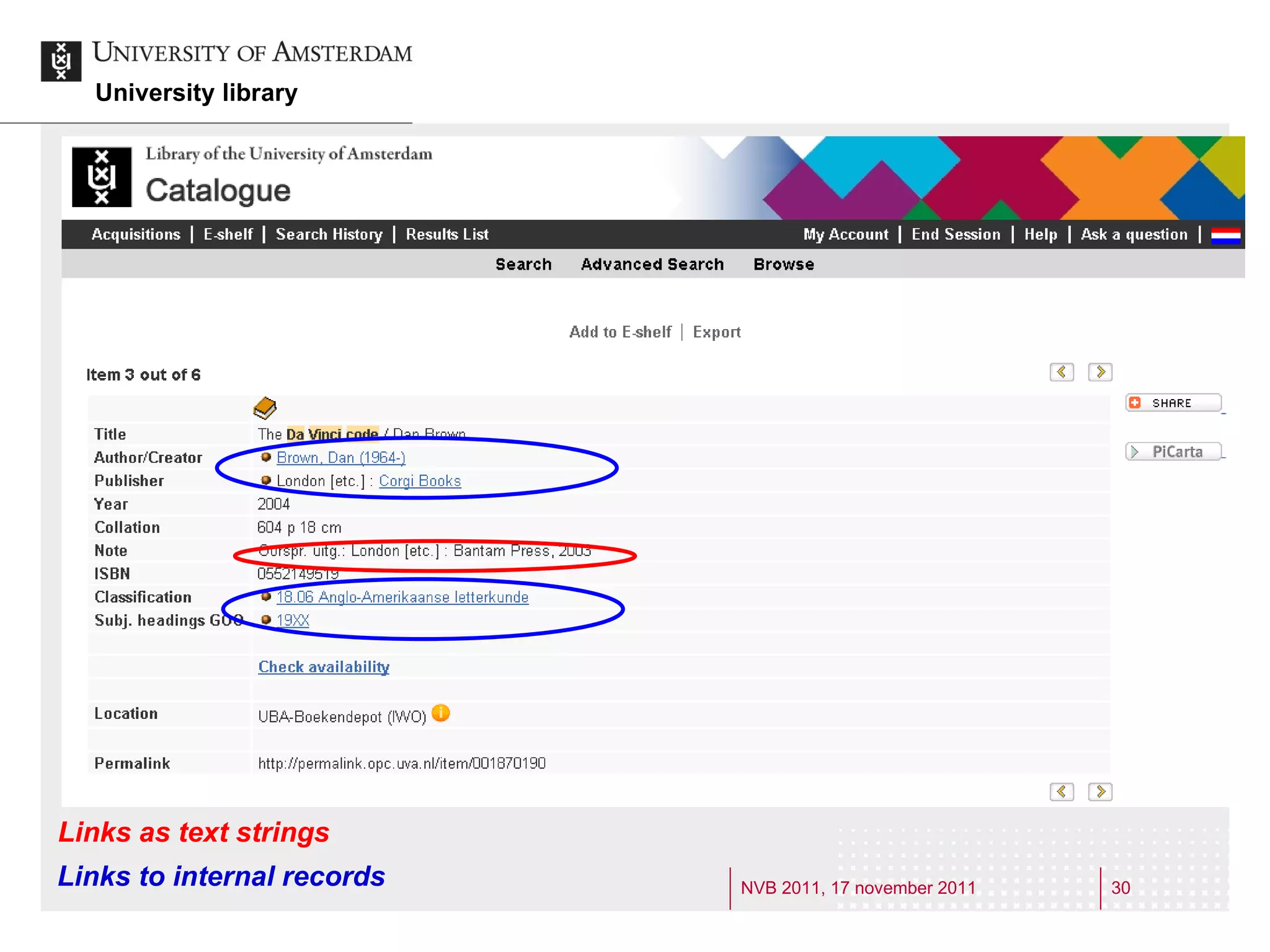Image resolution: width=1270 pixels, height=952 pixels.
Task: Click the previous record arrow below the permalink
Action: pos(1062,791)
